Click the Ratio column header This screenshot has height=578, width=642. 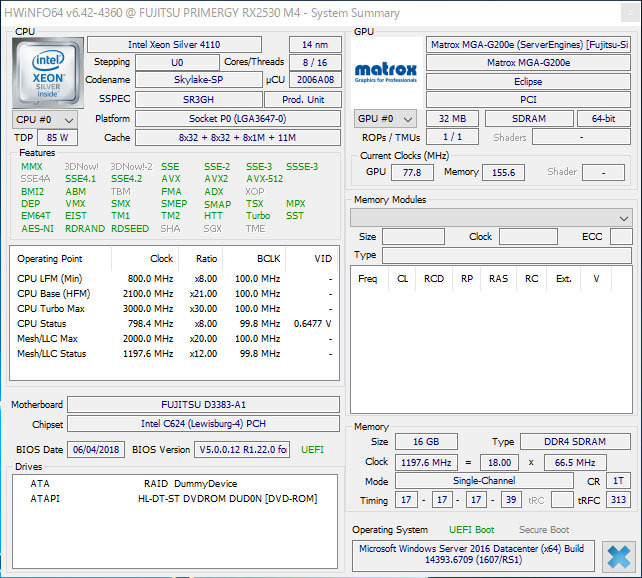coord(201,259)
